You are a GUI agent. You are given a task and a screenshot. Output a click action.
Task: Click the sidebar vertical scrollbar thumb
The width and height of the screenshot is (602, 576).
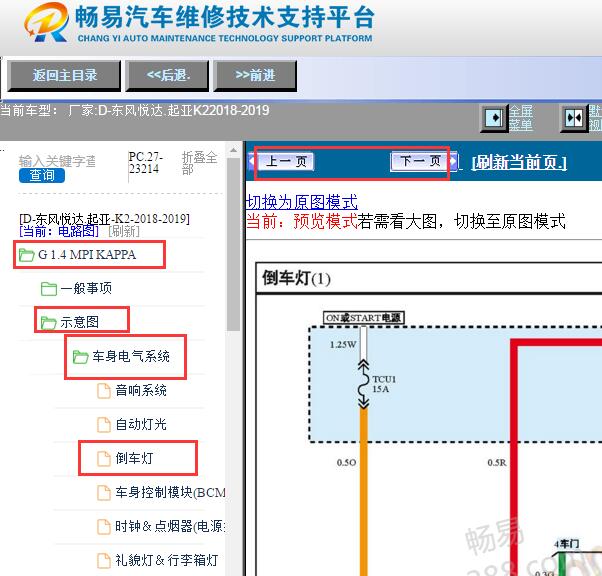233,244
